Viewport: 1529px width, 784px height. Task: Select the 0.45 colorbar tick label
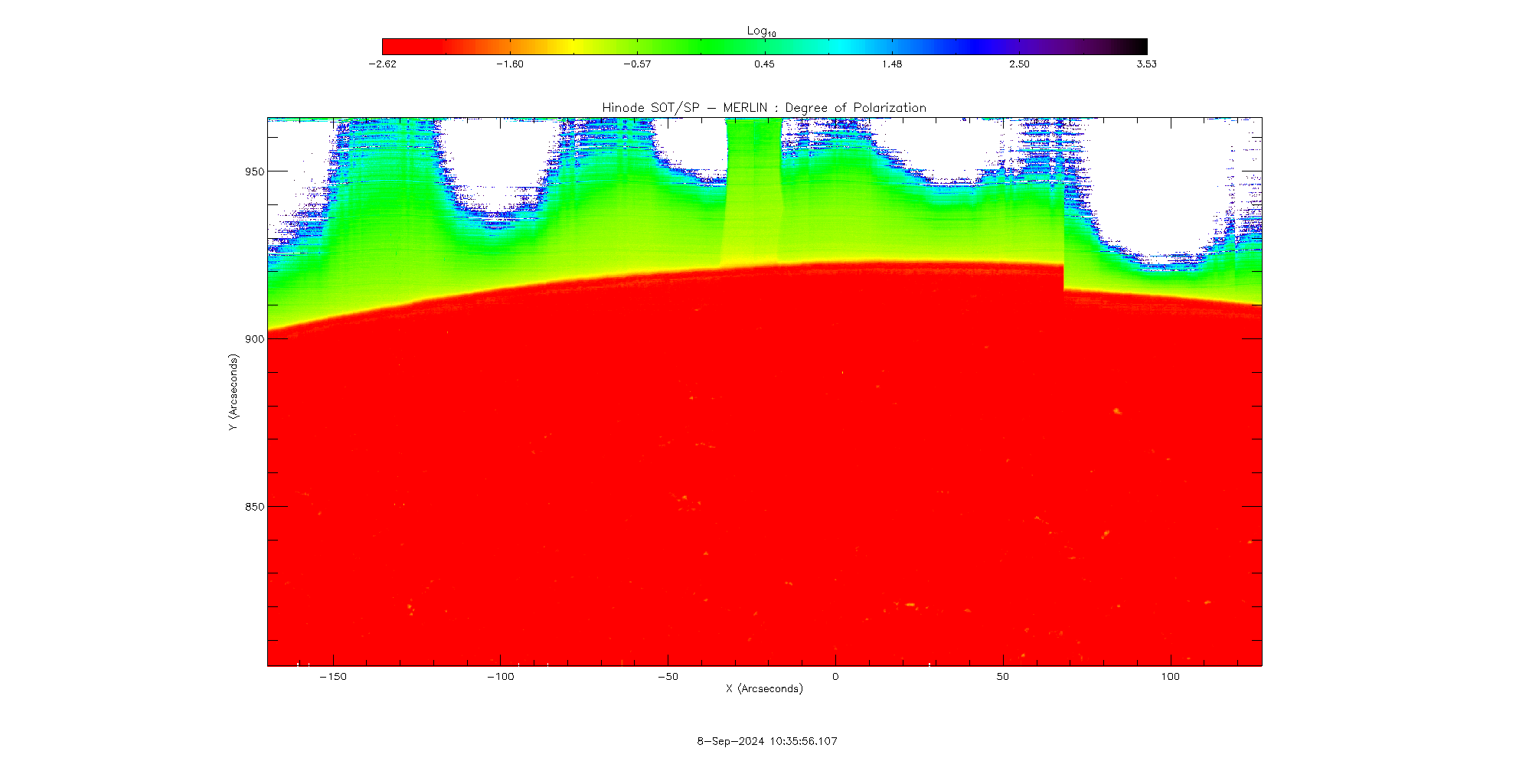click(x=764, y=64)
